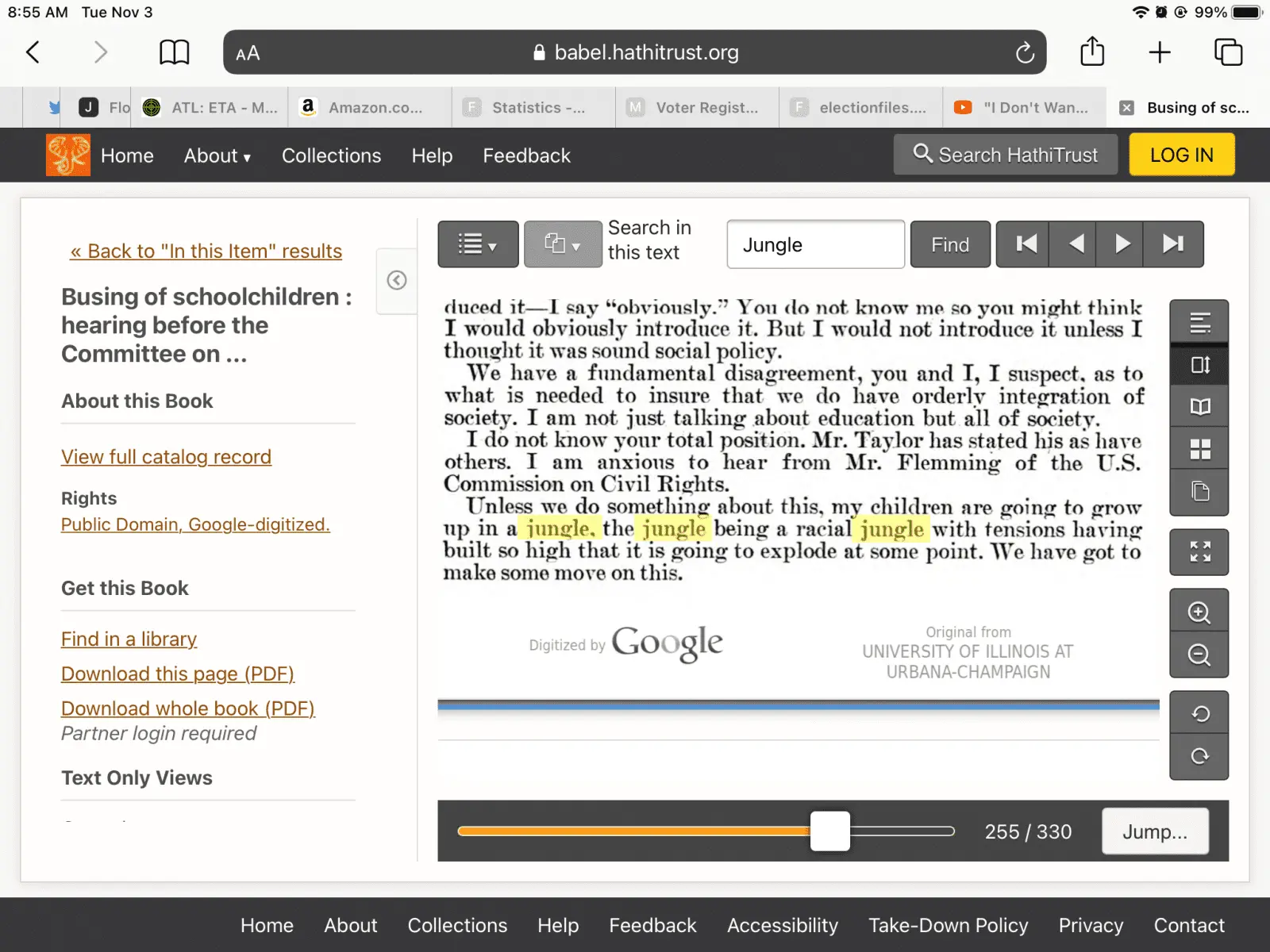Screen dimensions: 1270x952
Task: Switch to thumbnail grid view
Action: [1199, 450]
